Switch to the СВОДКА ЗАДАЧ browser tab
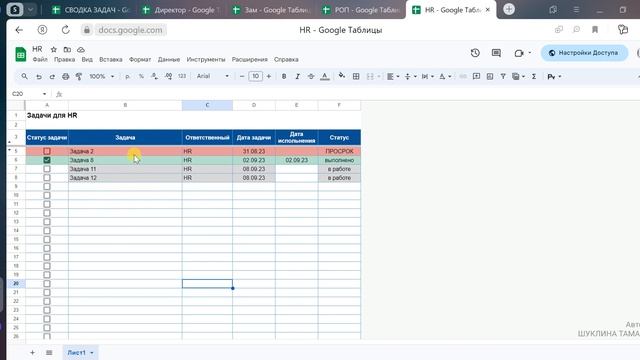 point(90,10)
